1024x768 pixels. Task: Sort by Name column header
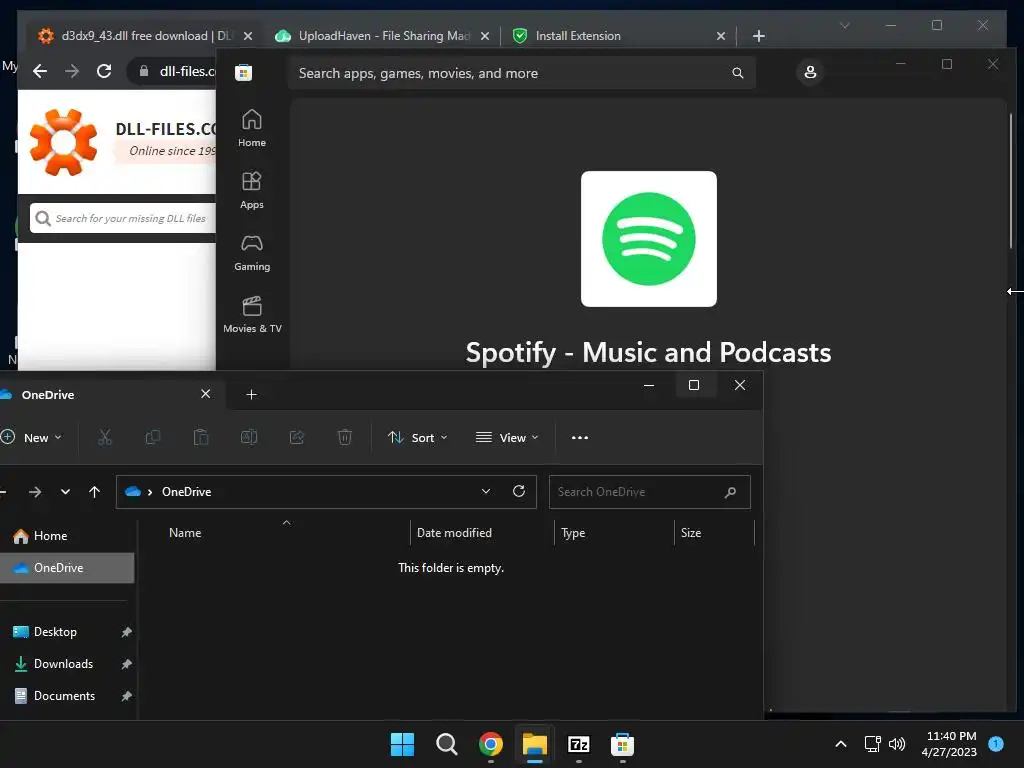click(185, 533)
